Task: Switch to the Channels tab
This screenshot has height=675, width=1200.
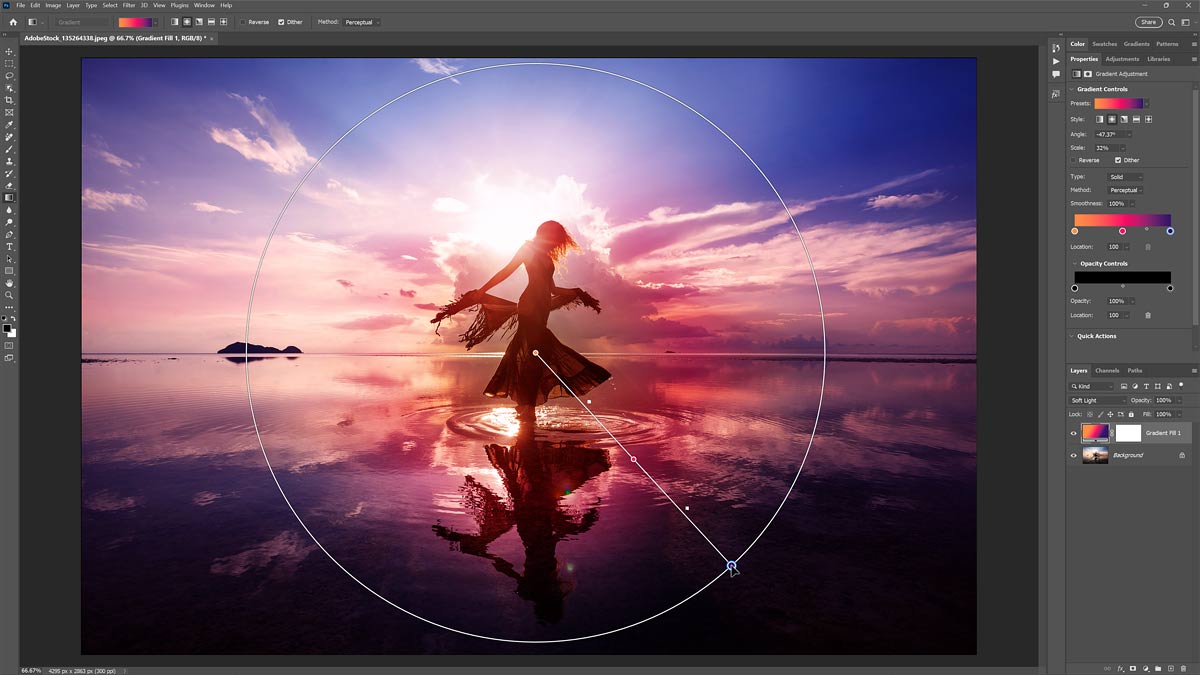Action: pyautogui.click(x=1107, y=370)
